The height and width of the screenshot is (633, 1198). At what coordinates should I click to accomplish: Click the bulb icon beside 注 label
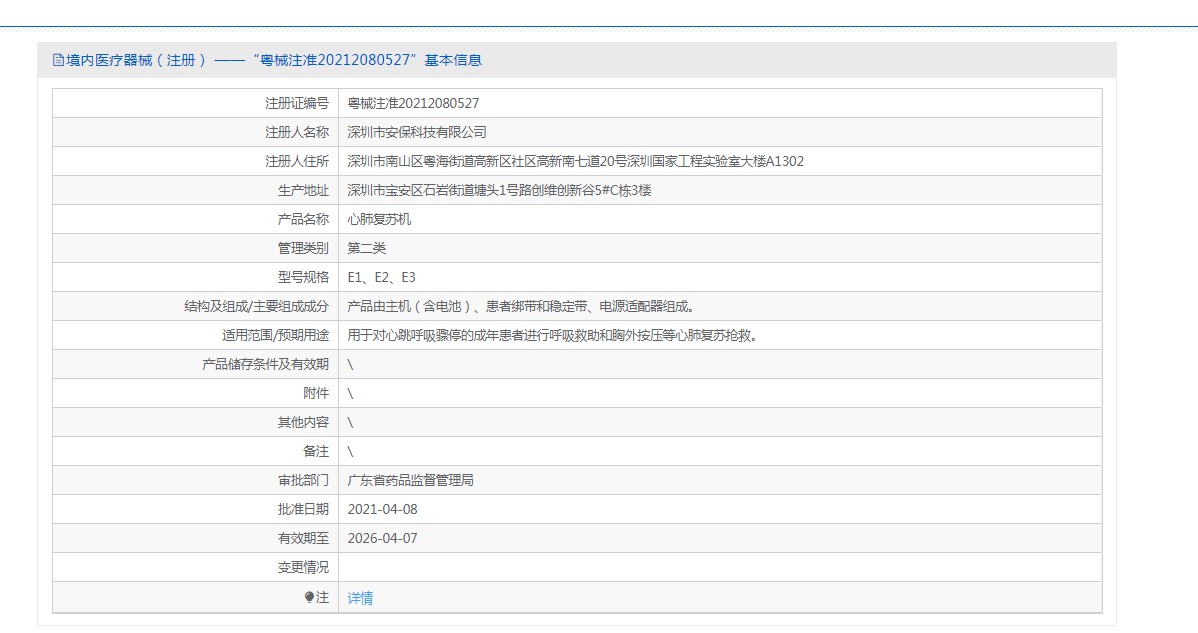tap(309, 597)
